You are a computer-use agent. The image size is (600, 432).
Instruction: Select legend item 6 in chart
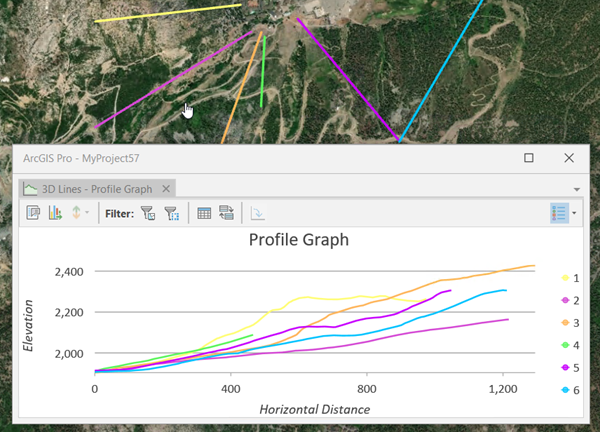(576, 391)
